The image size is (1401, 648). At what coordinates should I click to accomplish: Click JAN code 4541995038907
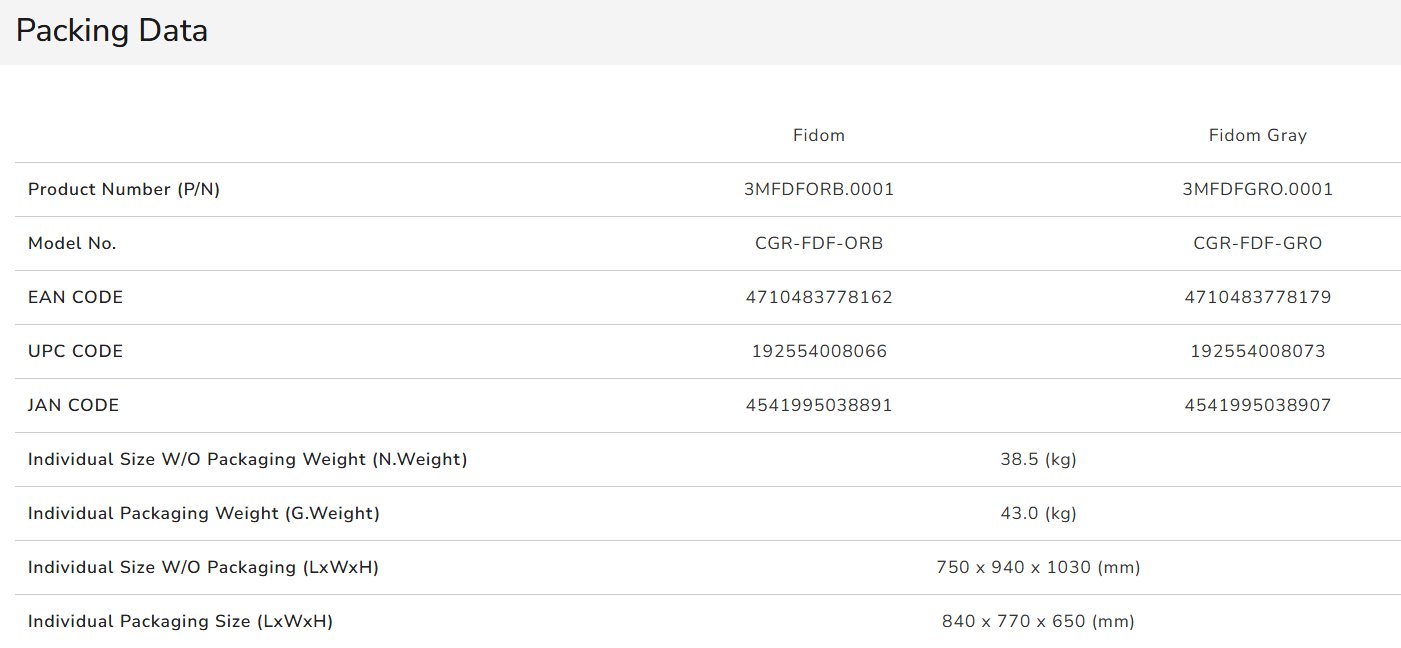[1257, 405]
